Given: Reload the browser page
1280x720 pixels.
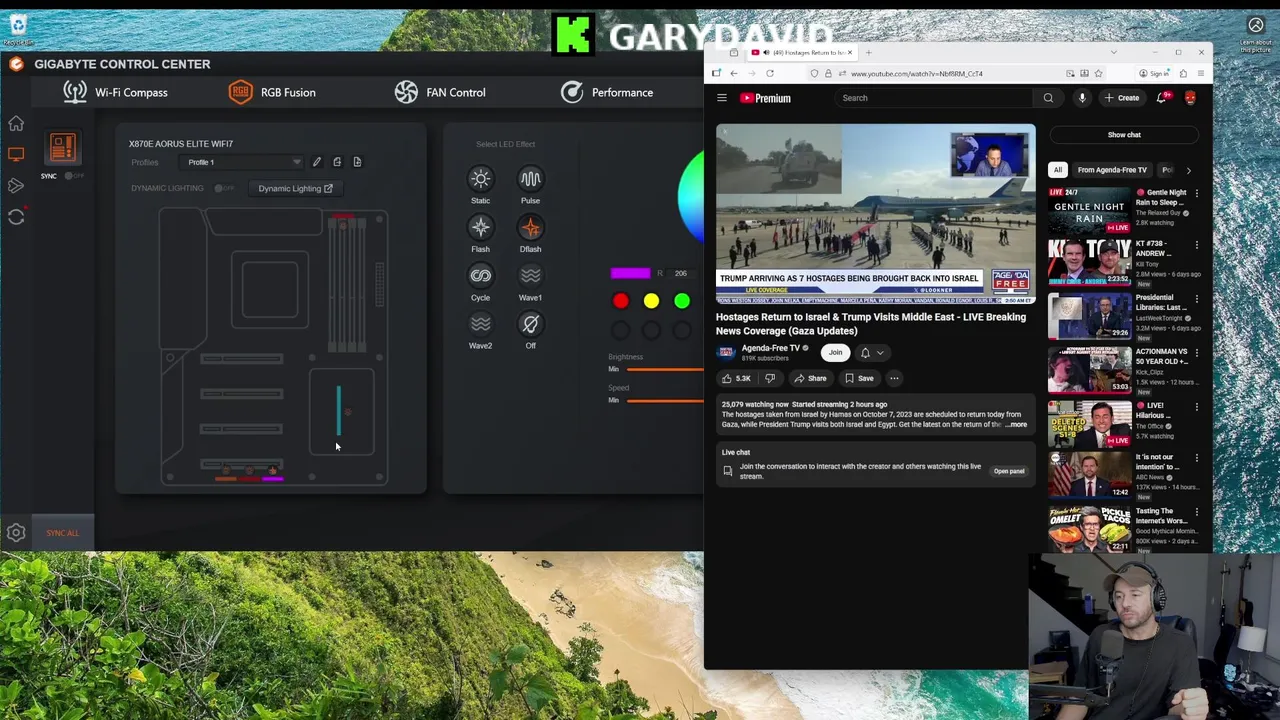Looking at the screenshot, I should click(770, 73).
